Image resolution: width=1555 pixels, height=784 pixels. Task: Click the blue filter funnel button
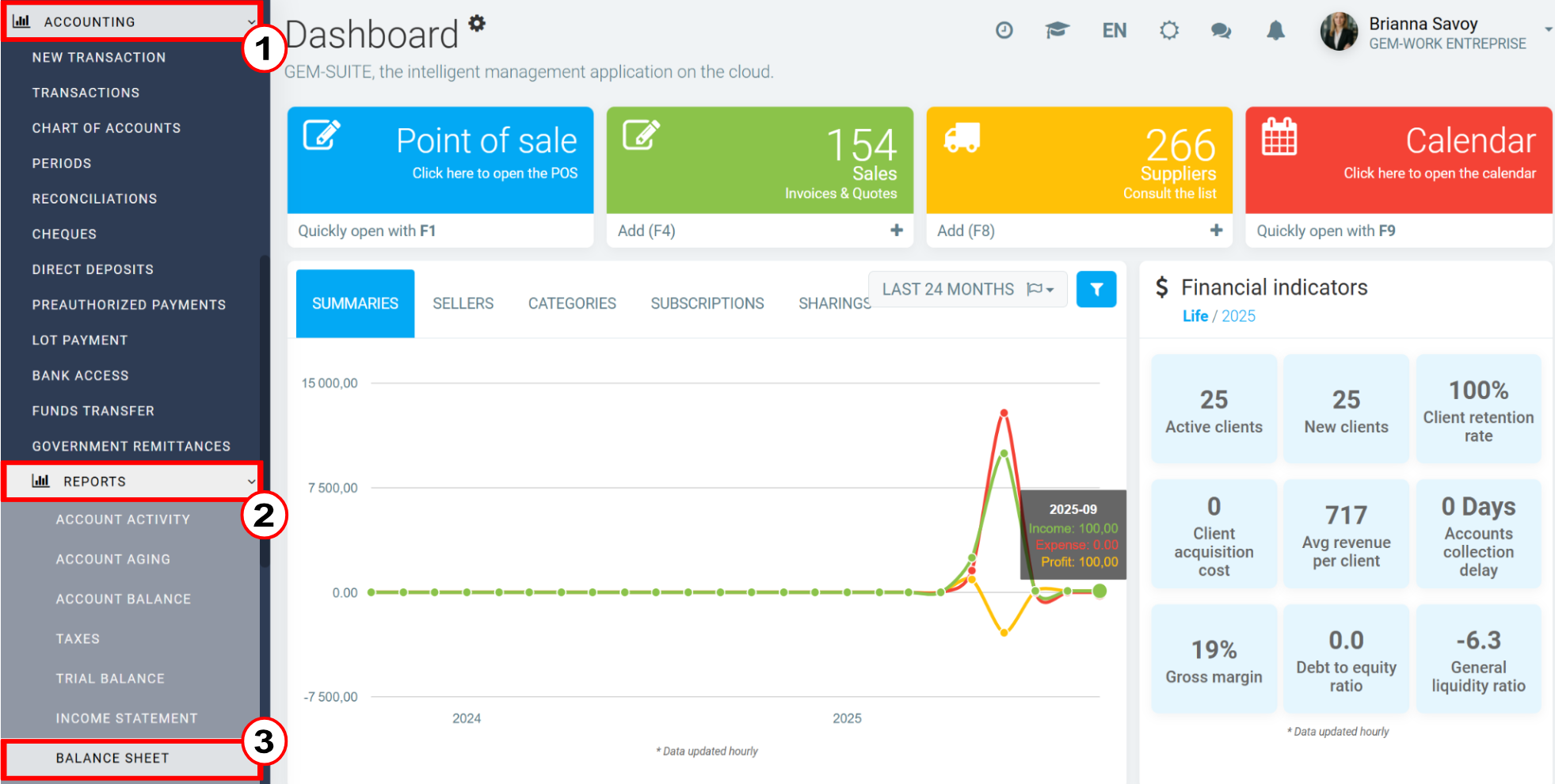(x=1096, y=289)
